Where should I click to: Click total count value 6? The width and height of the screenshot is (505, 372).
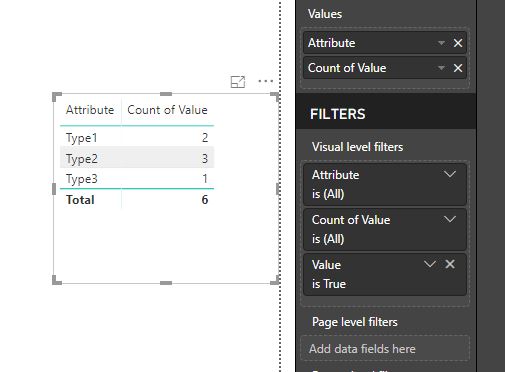(x=205, y=200)
